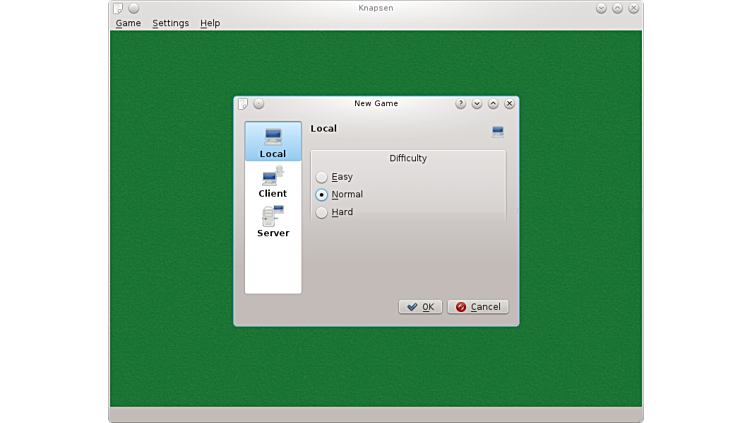Minimize the New Game dialog

coord(477,103)
